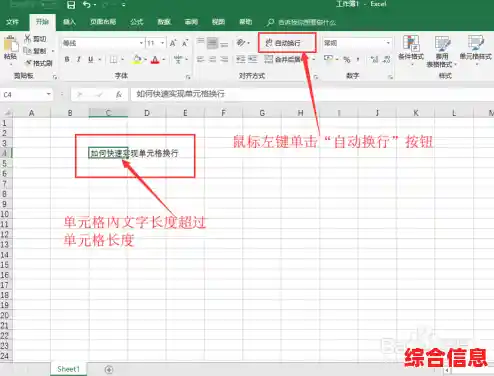The image size is (494, 376).
Task: Save the workbook with the floppy disk icon
Action: tap(71, 5)
